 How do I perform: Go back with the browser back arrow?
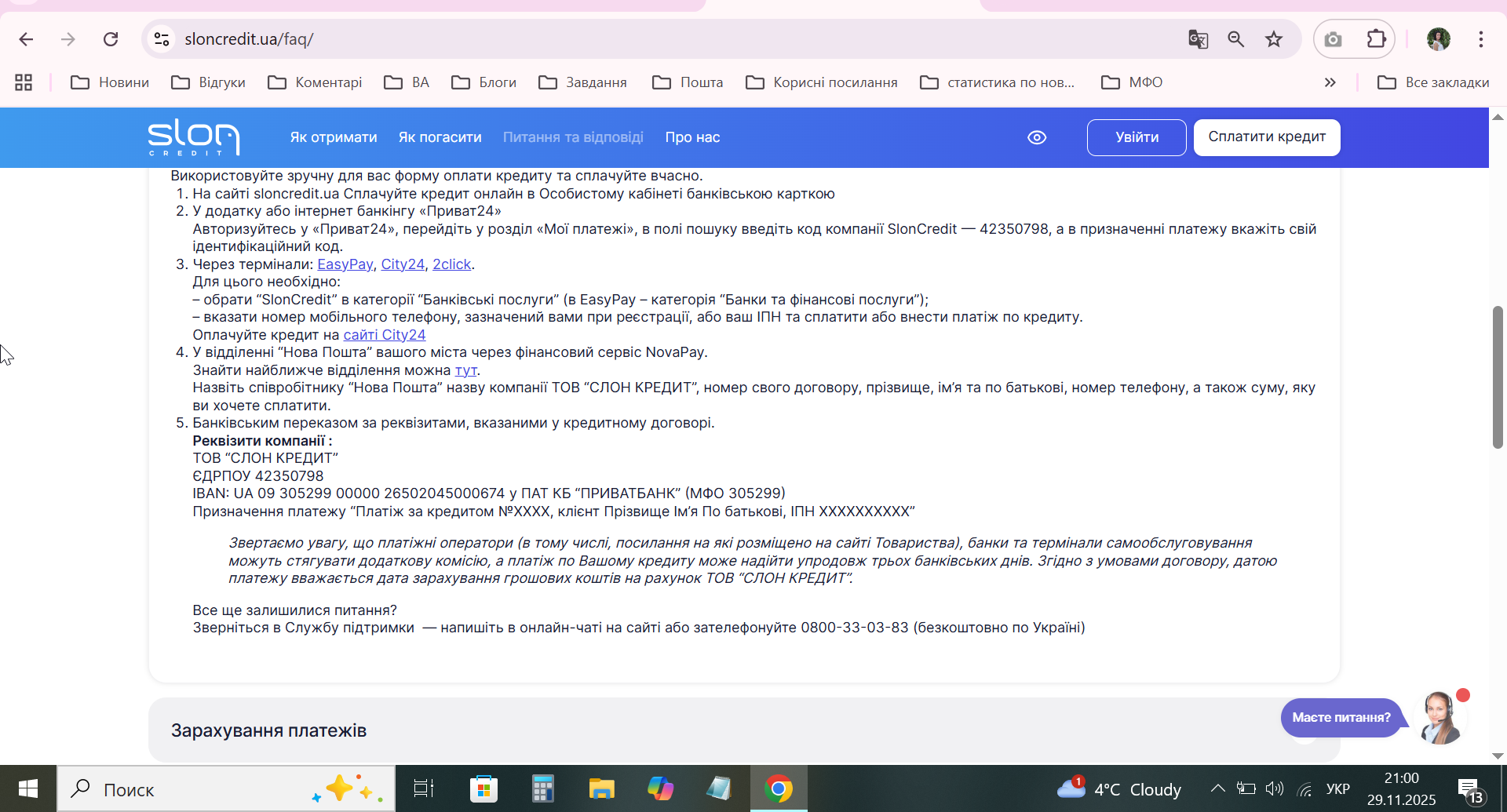pos(26,39)
